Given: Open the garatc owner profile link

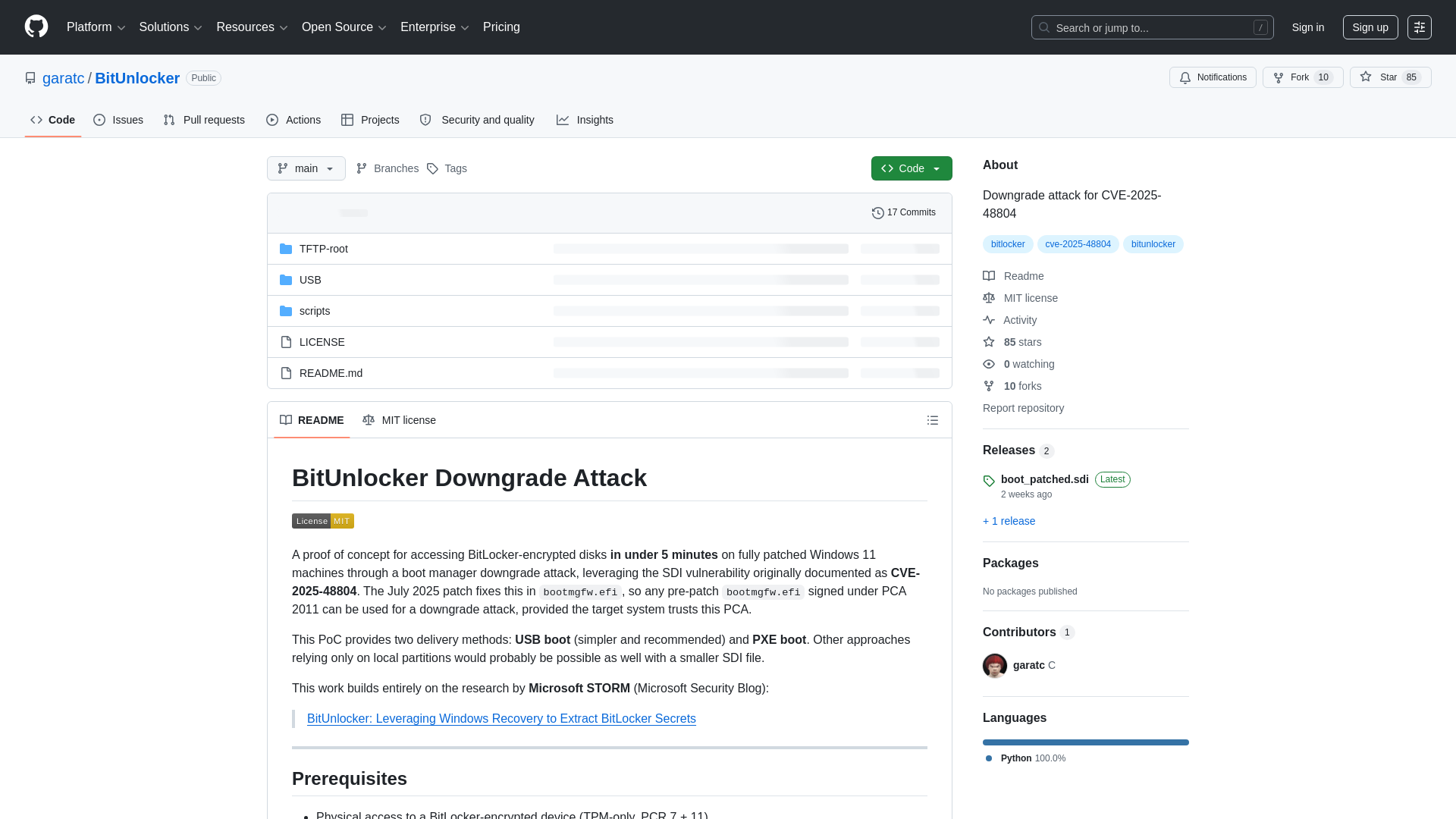Looking at the screenshot, I should (x=64, y=78).
